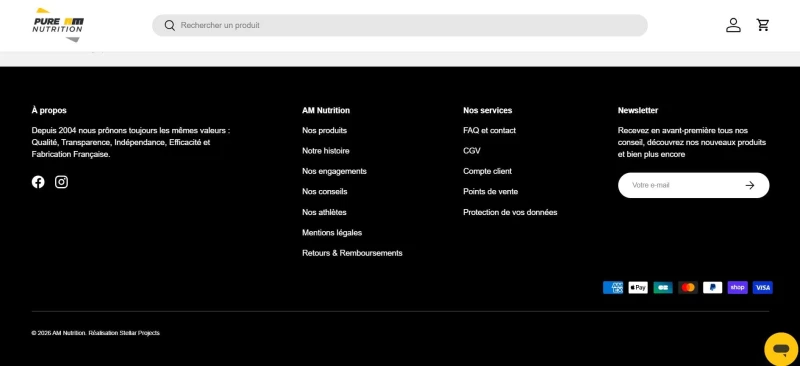Open Protection de vos données link
Image resolution: width=800 pixels, height=366 pixels.
[x=510, y=212]
